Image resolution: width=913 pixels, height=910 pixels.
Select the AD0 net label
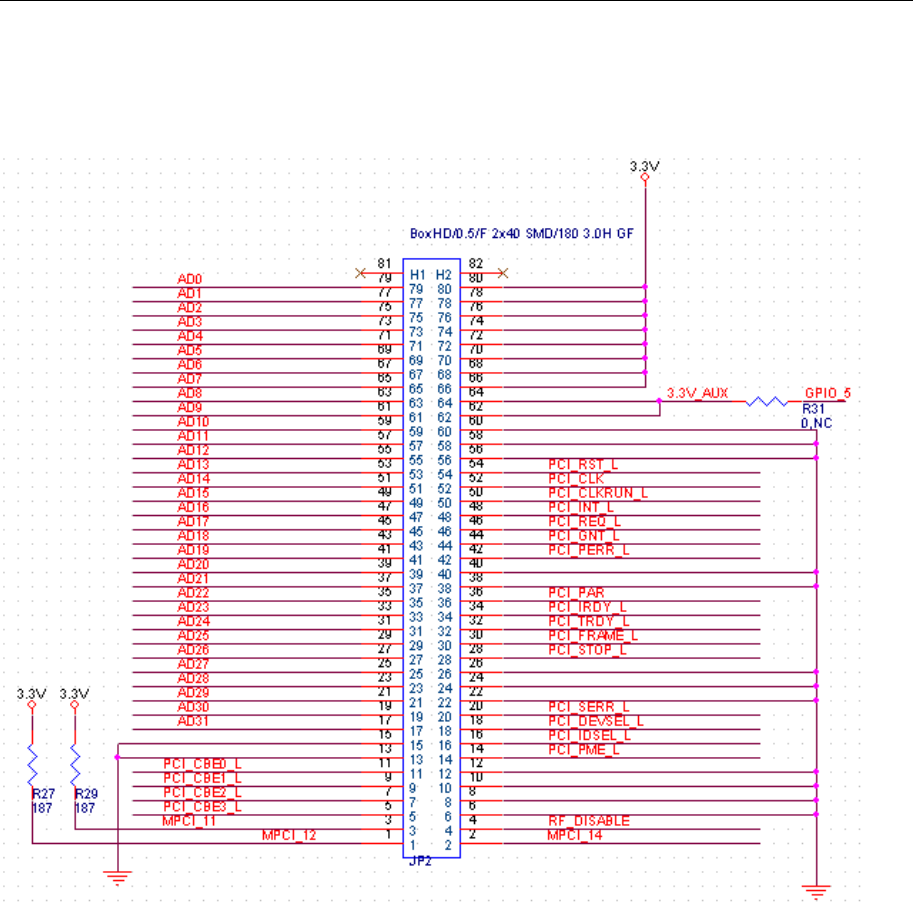click(189, 279)
